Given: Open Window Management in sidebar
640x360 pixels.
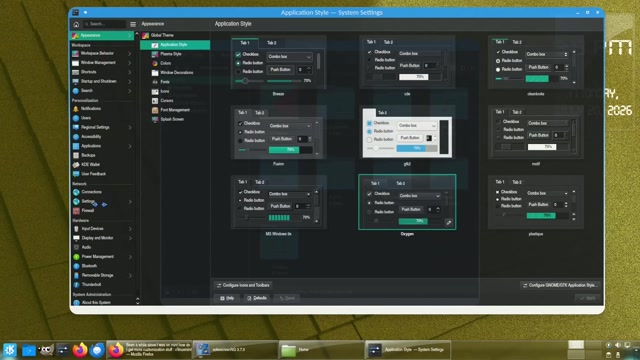Looking at the screenshot, I should click(102, 63).
